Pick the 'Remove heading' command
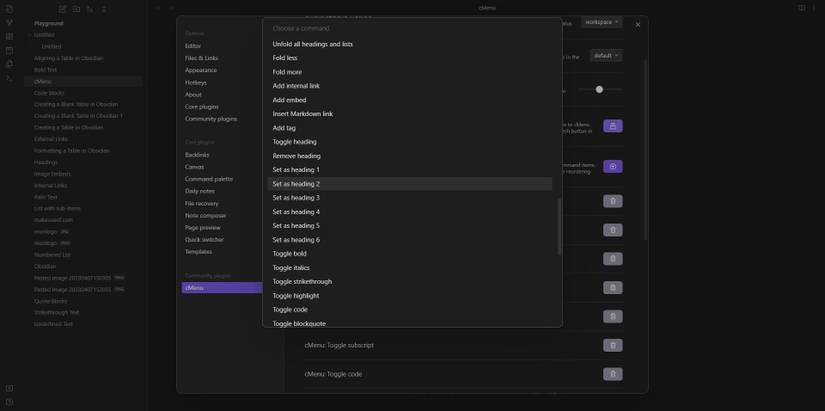 [x=410, y=156]
